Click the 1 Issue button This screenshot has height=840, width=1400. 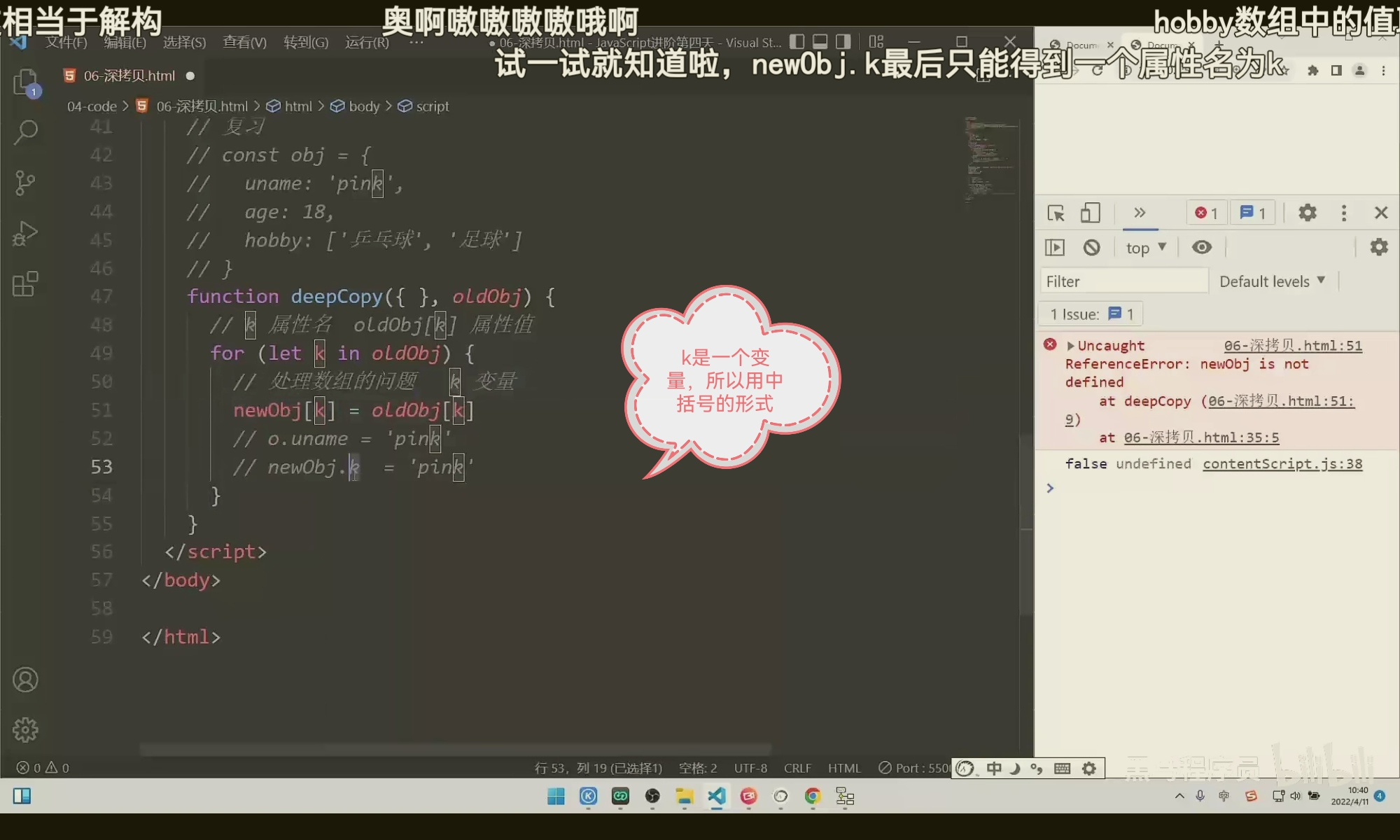point(1091,314)
